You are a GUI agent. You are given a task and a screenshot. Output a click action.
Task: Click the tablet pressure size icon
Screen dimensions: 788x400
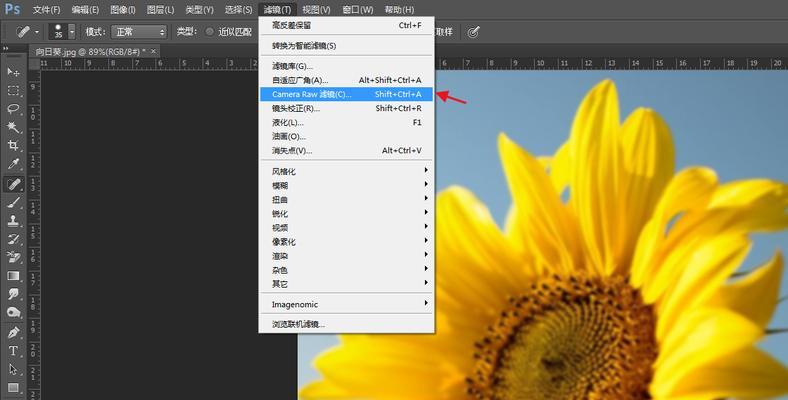click(x=473, y=32)
